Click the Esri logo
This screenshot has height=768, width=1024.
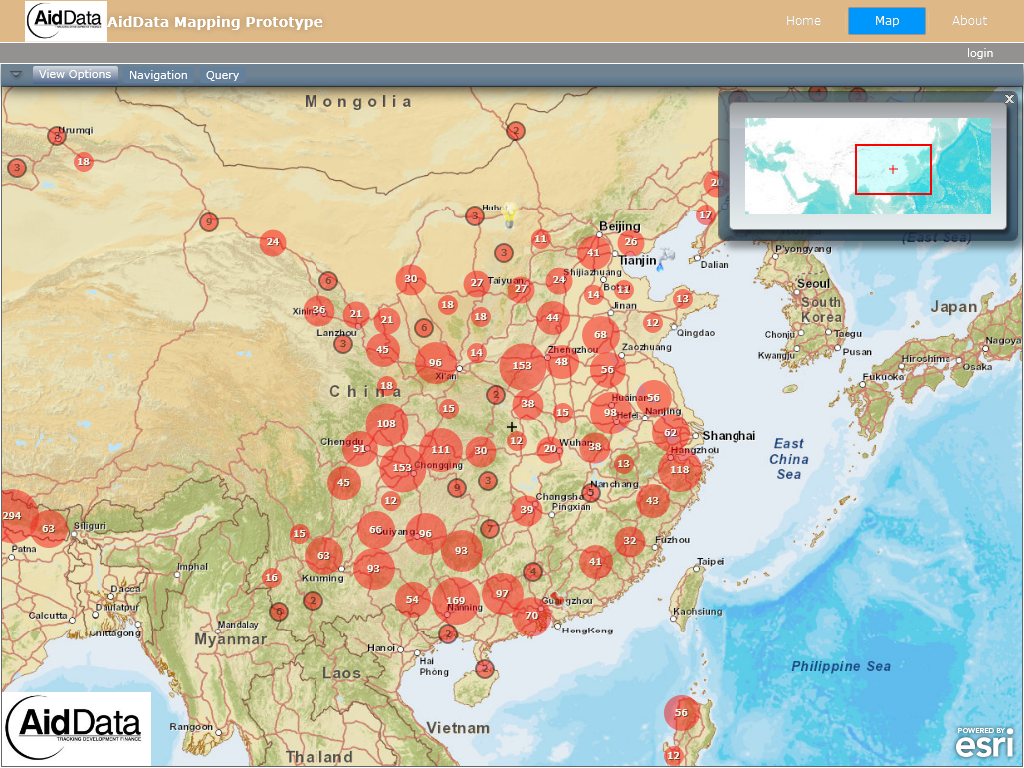coord(985,742)
